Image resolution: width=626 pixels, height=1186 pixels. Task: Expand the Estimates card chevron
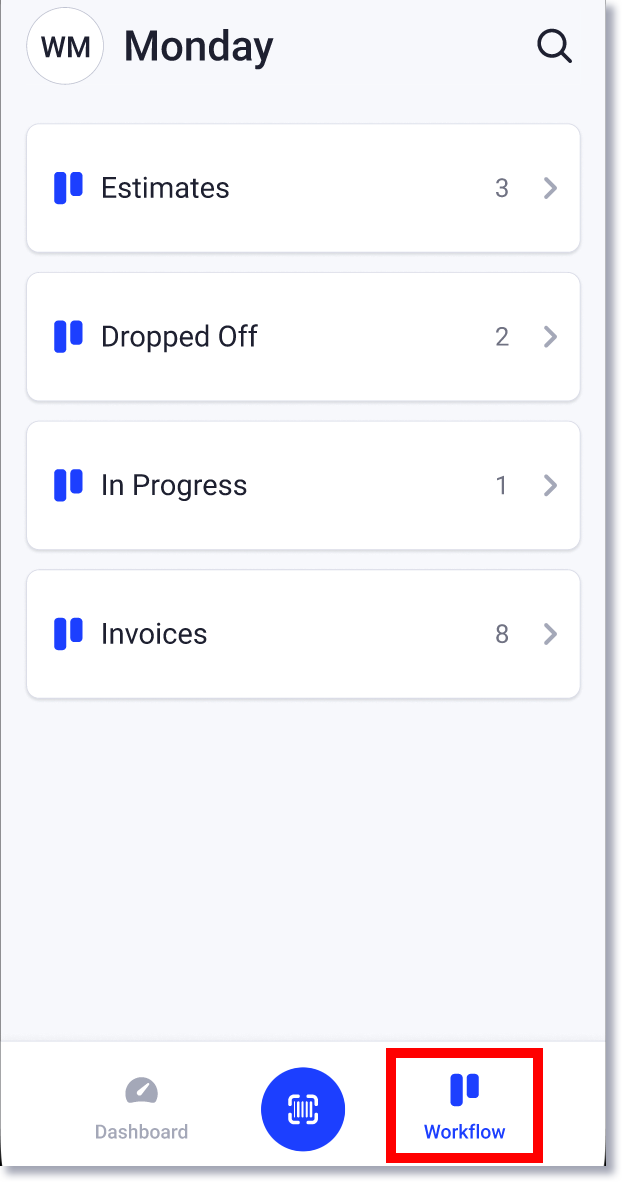[550, 188]
